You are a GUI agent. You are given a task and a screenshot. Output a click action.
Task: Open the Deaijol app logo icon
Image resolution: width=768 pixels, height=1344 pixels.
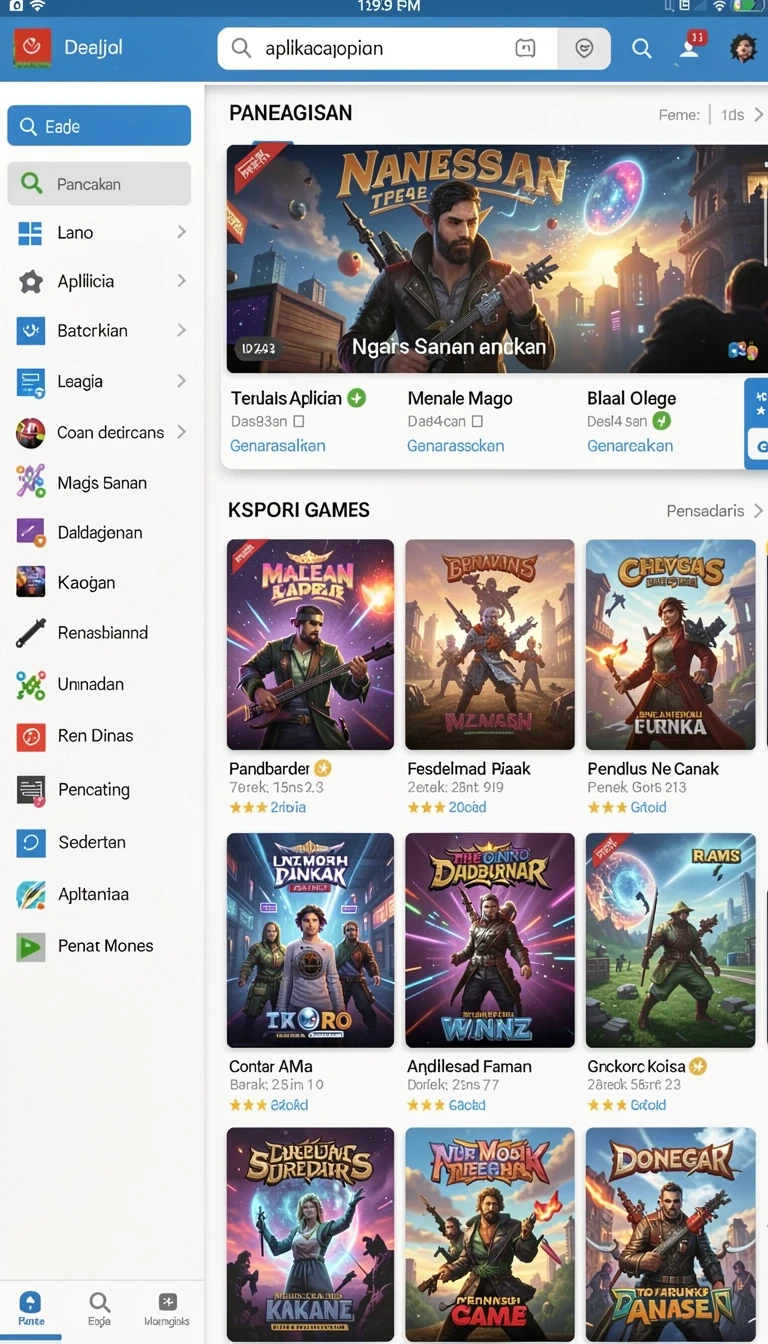coord(31,46)
